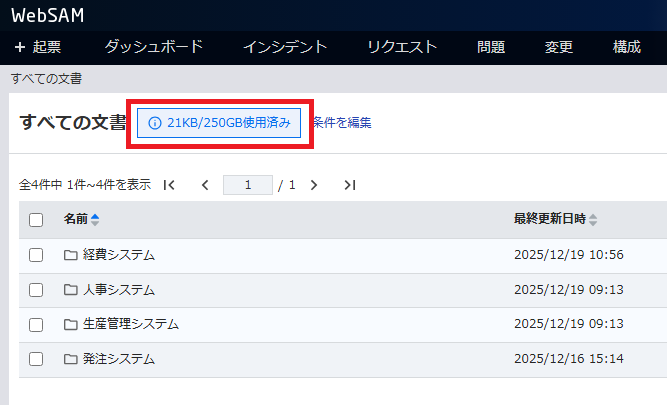Jump to the last page of results
This screenshot has height=405, width=667.
[x=349, y=185]
